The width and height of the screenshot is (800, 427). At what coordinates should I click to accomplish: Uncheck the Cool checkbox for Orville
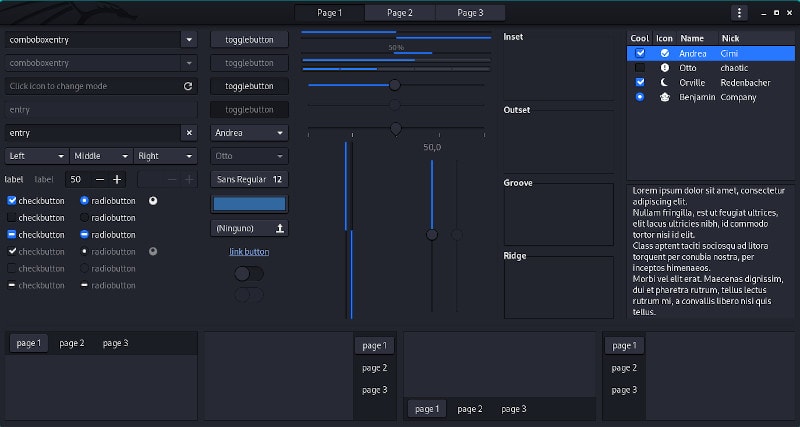pyautogui.click(x=640, y=82)
